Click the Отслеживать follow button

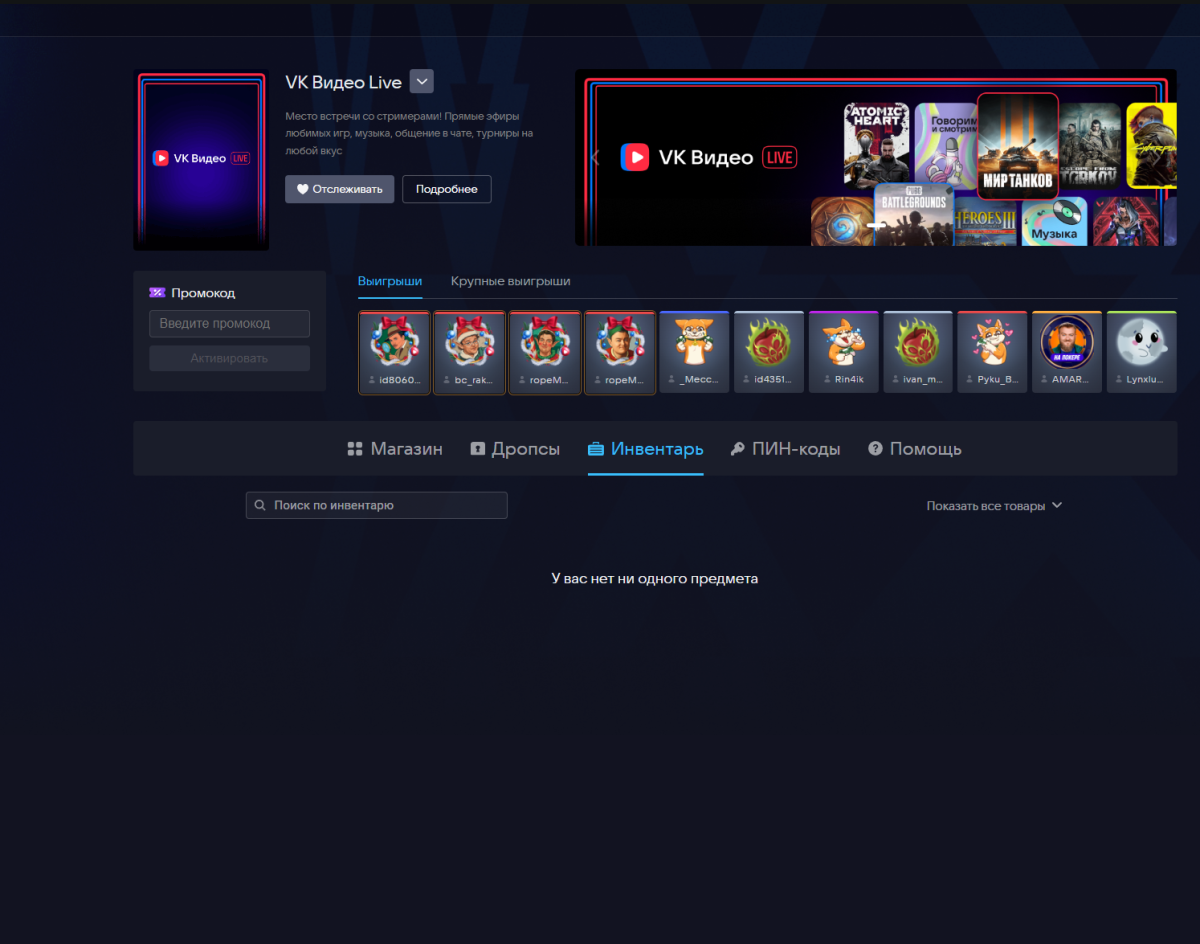[x=339, y=189]
